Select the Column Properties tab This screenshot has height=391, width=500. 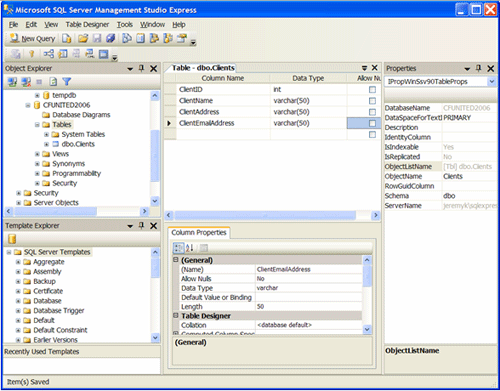tap(199, 232)
